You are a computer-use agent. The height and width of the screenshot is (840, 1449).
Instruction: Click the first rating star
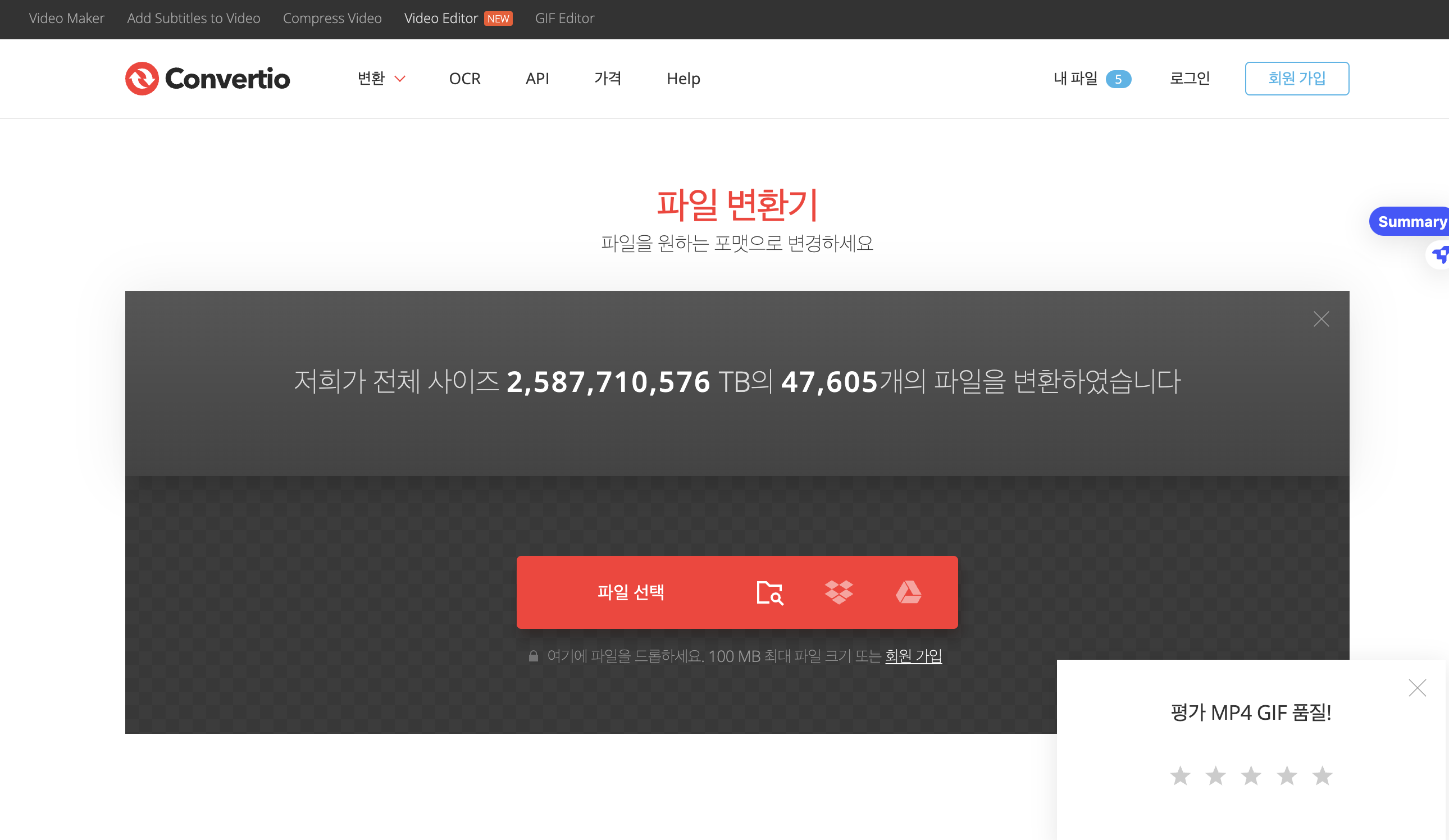click(x=1180, y=775)
